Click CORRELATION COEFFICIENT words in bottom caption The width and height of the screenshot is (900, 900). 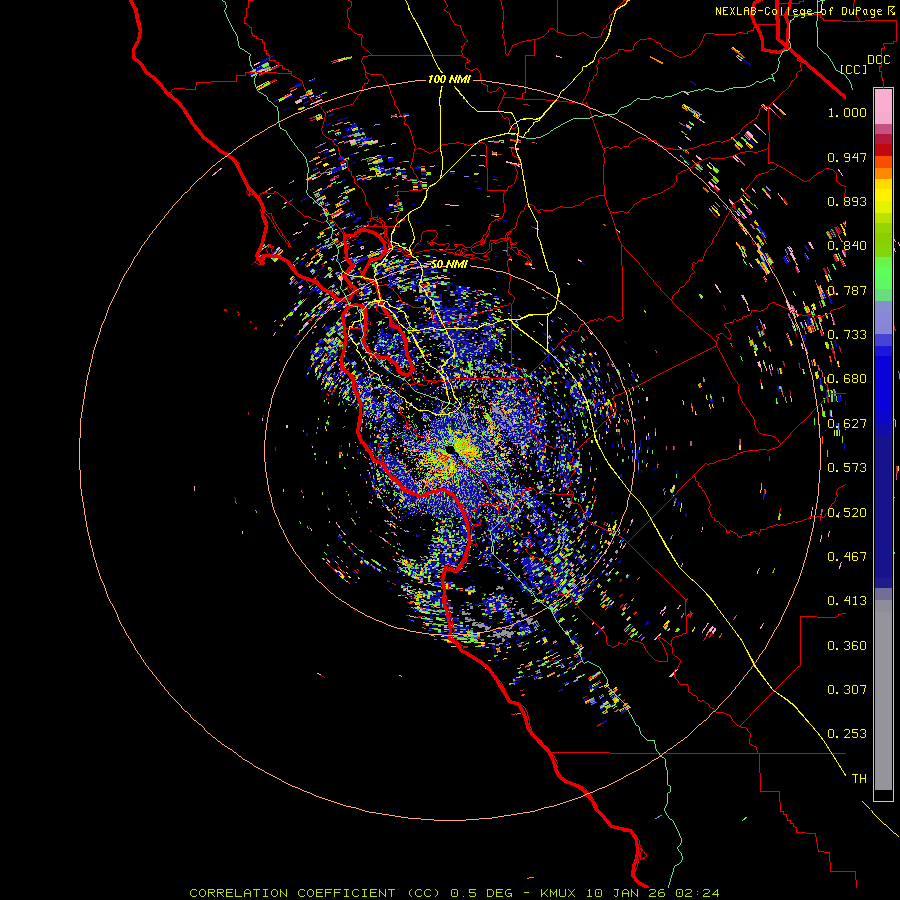click(x=292, y=893)
